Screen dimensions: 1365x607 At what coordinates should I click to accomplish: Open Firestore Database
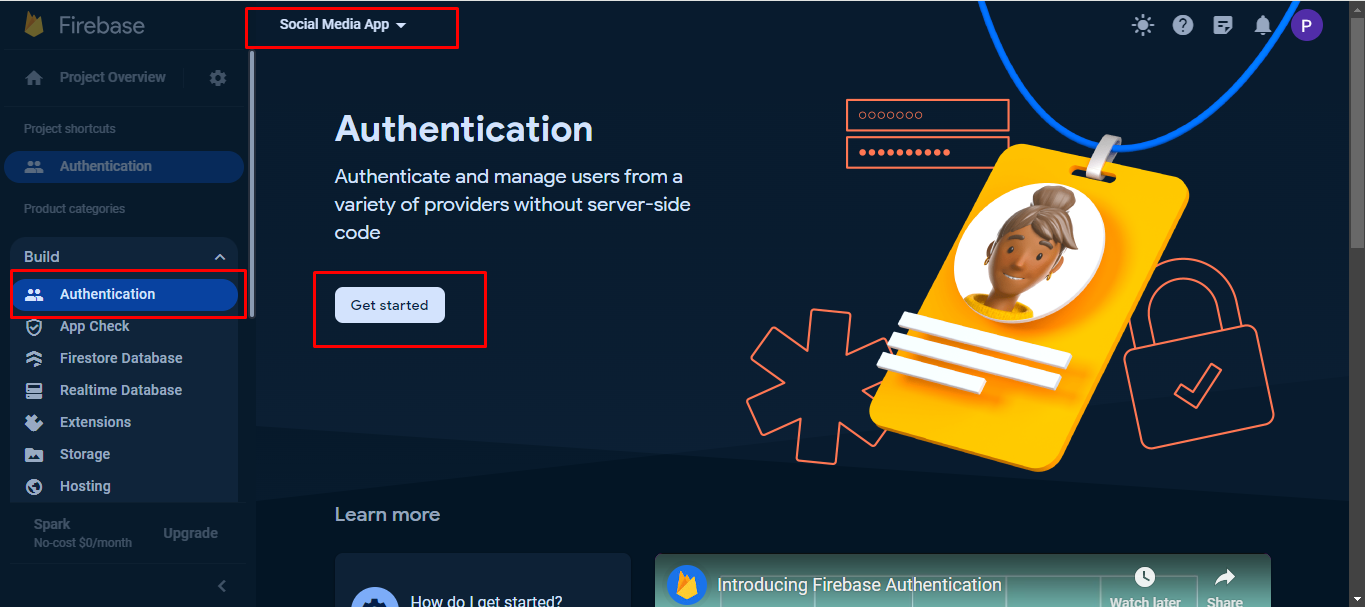[x=120, y=358]
